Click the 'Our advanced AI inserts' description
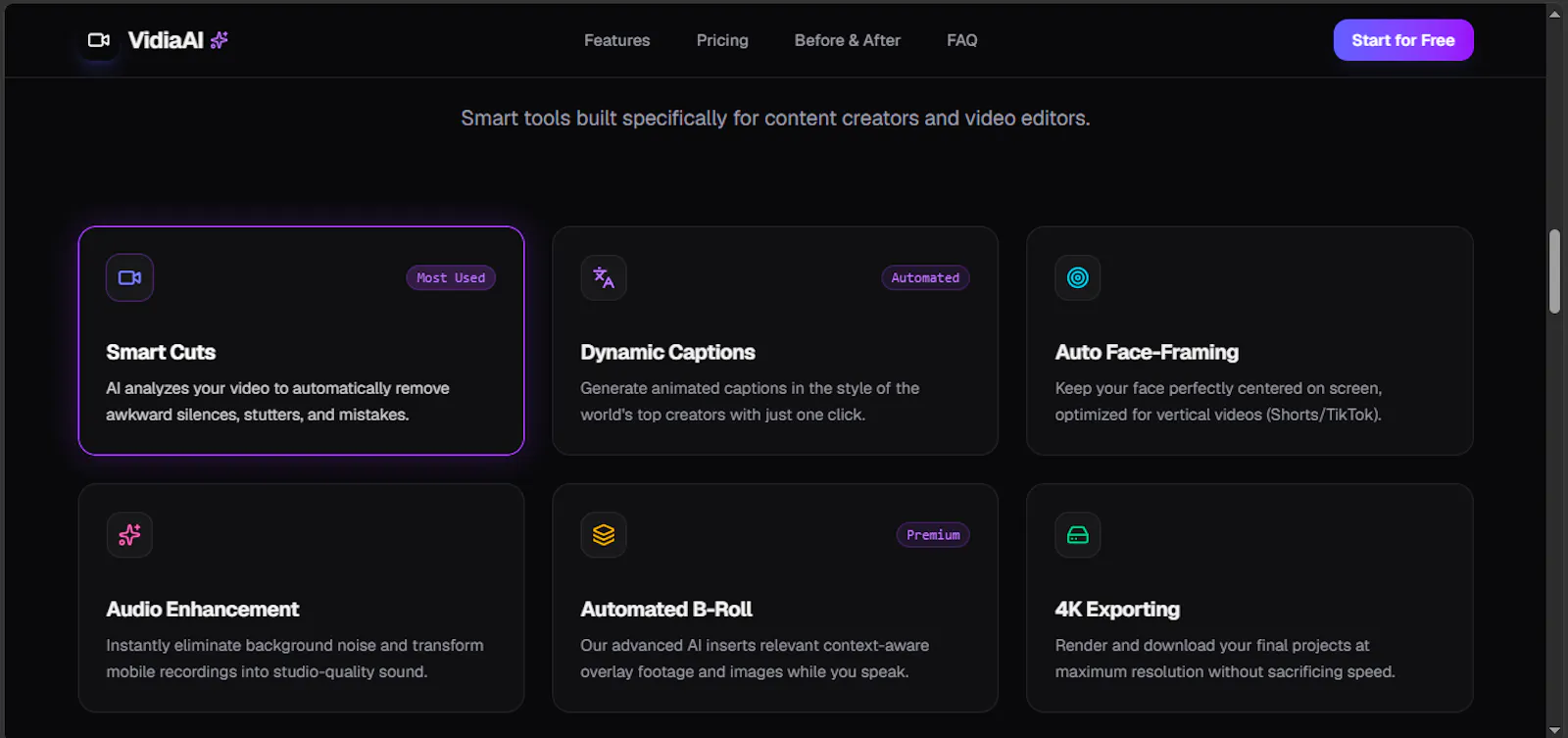 coord(755,659)
